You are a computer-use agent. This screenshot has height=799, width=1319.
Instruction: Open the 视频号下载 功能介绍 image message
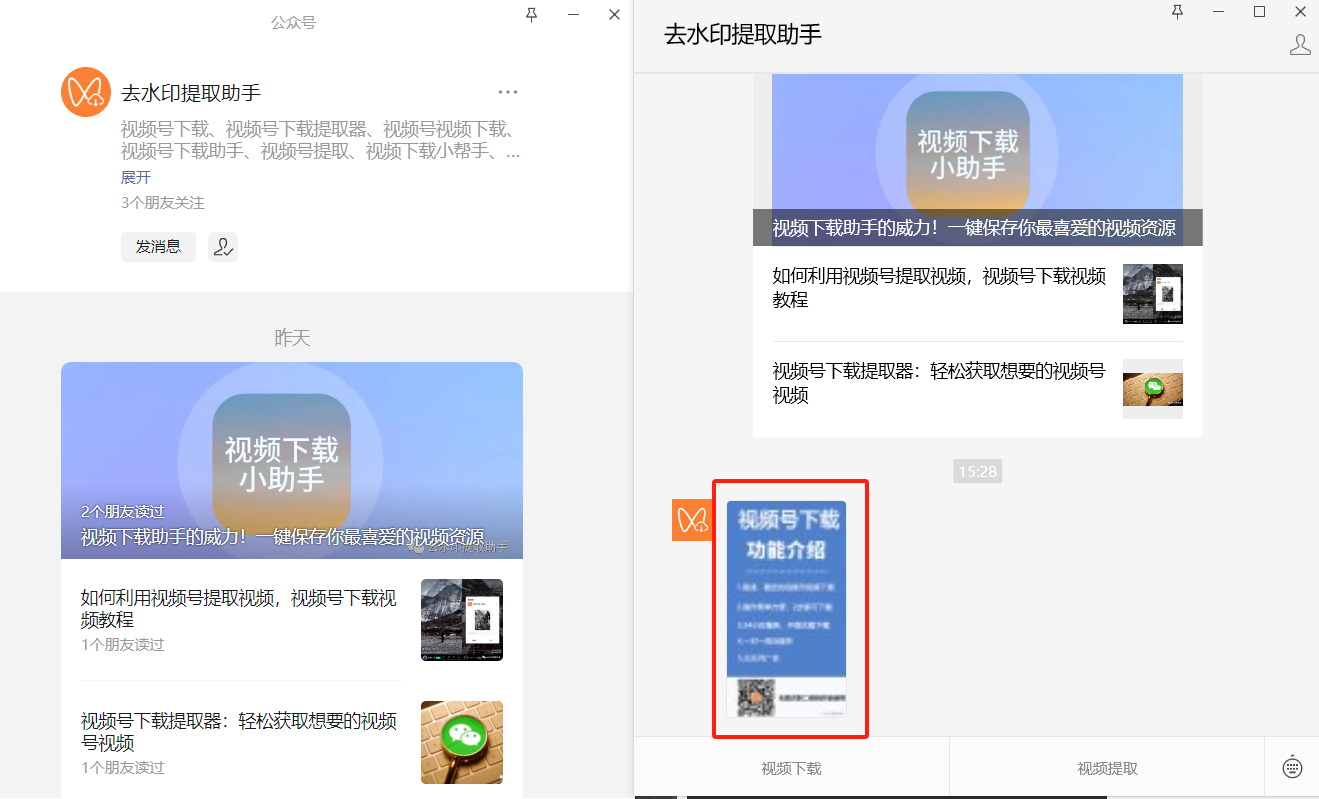786,609
